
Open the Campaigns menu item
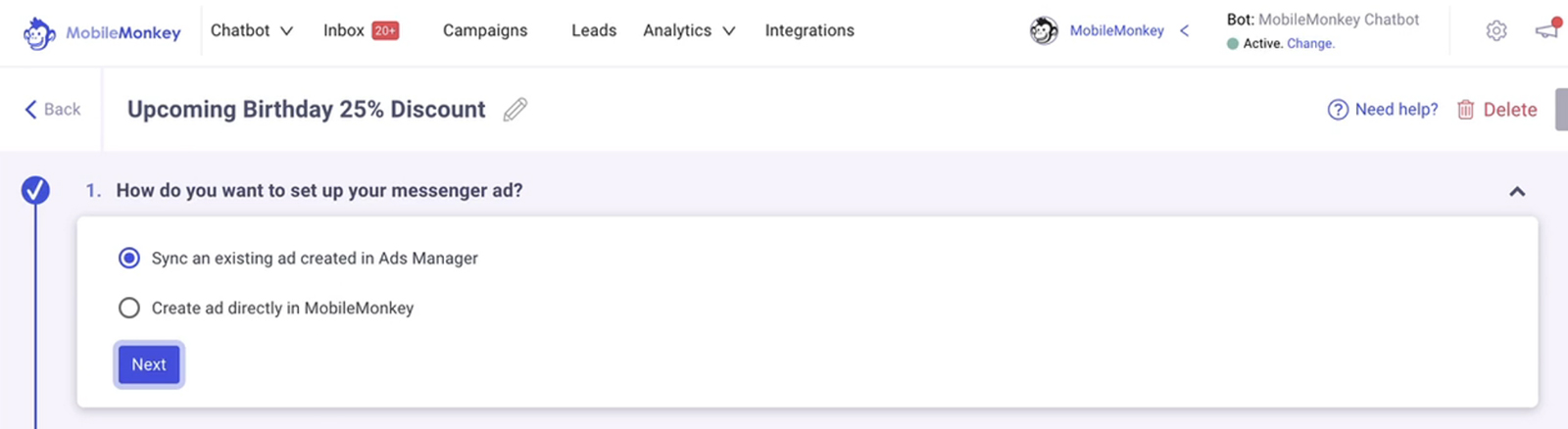(485, 30)
